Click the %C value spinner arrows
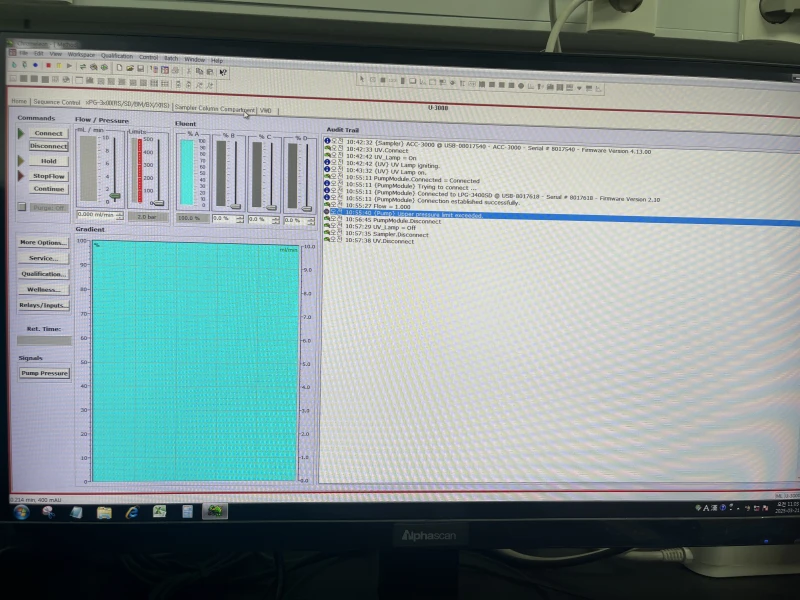The image size is (800, 600). point(276,220)
